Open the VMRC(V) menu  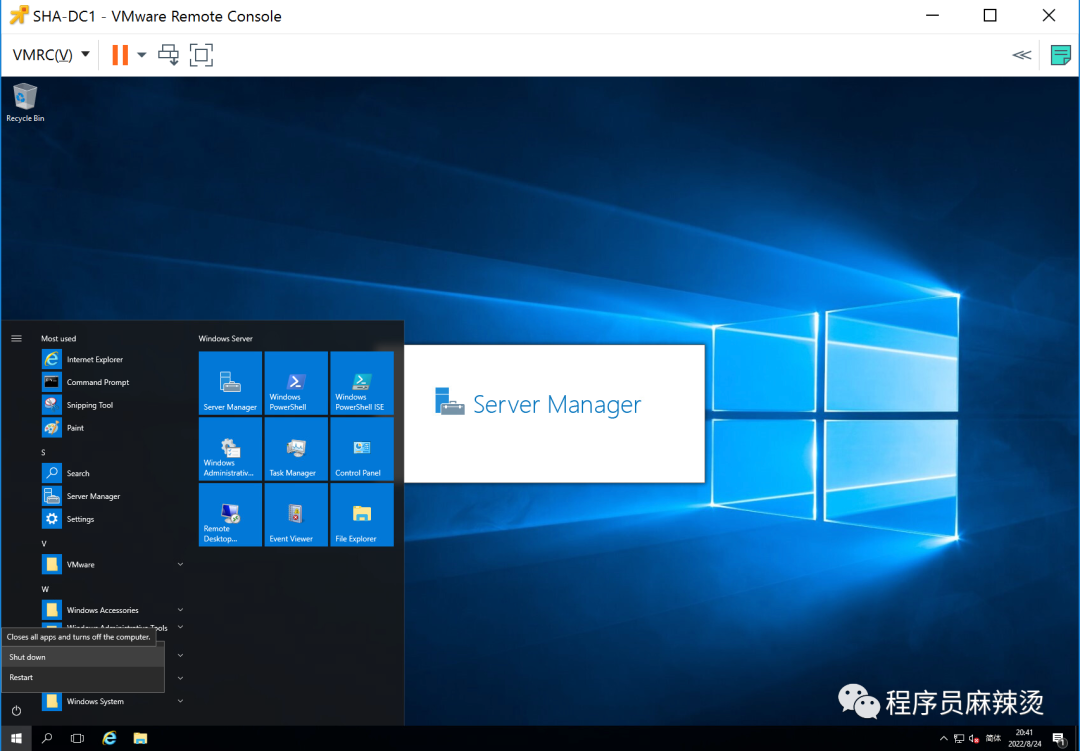51,54
